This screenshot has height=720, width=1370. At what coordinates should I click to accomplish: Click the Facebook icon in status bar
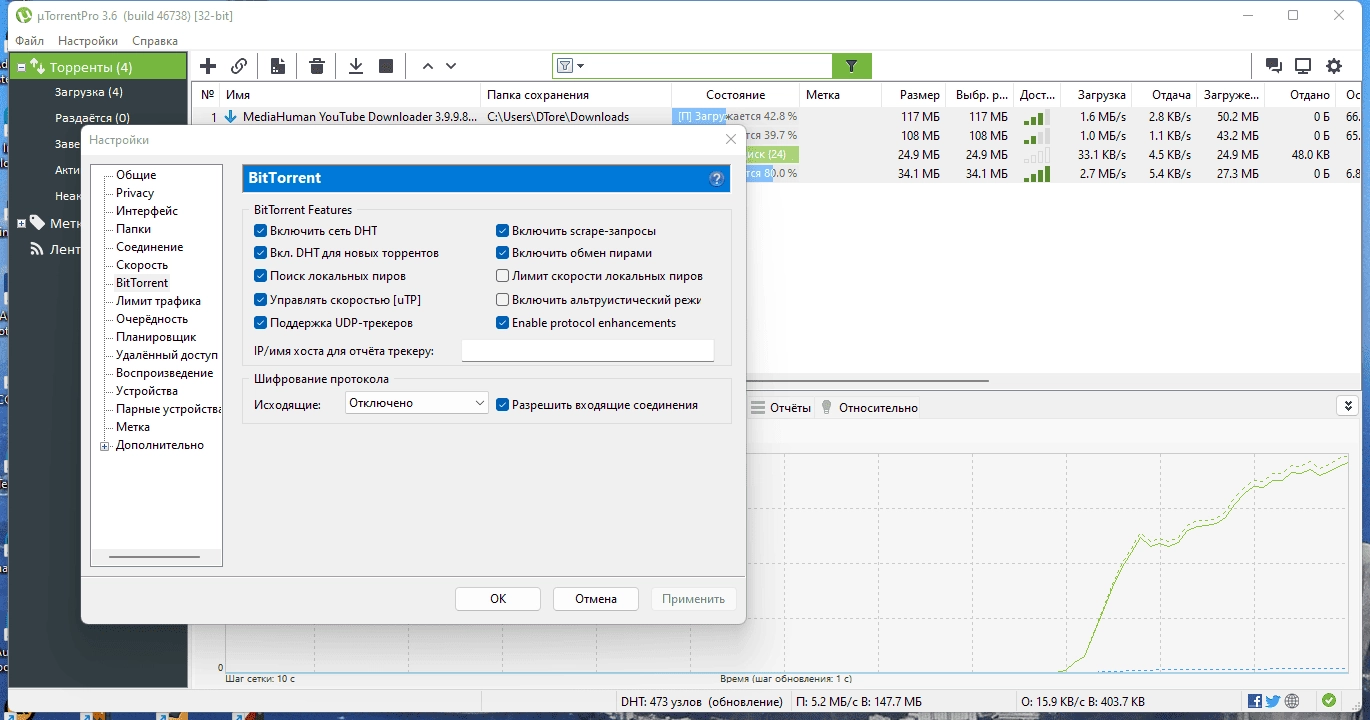click(x=1255, y=701)
